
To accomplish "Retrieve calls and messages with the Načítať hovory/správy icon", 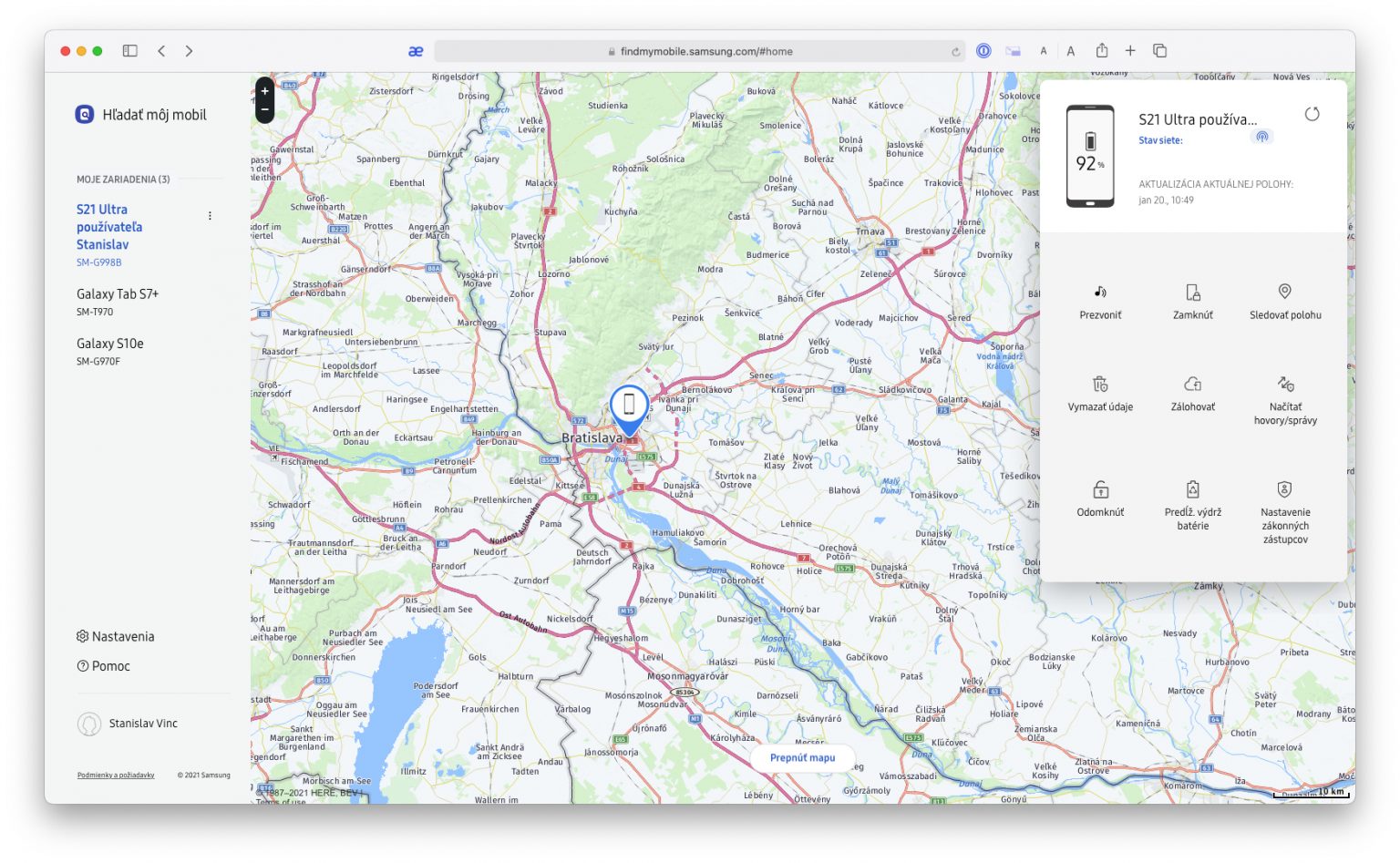I will [1285, 385].
